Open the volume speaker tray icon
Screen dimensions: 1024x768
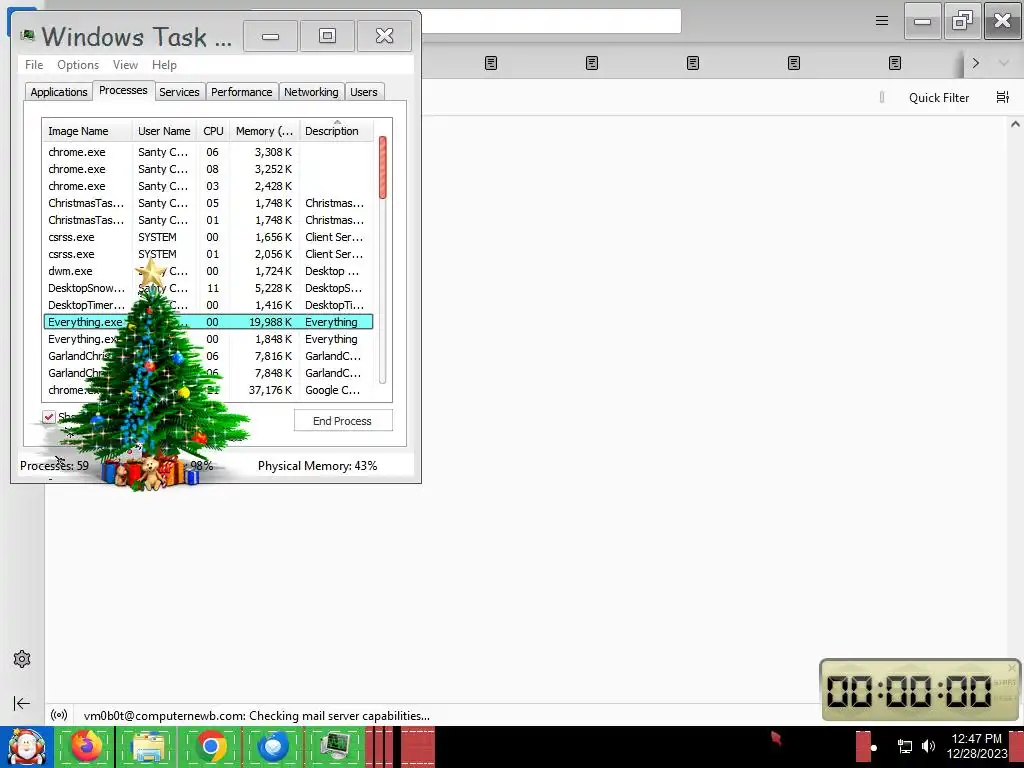click(928, 746)
